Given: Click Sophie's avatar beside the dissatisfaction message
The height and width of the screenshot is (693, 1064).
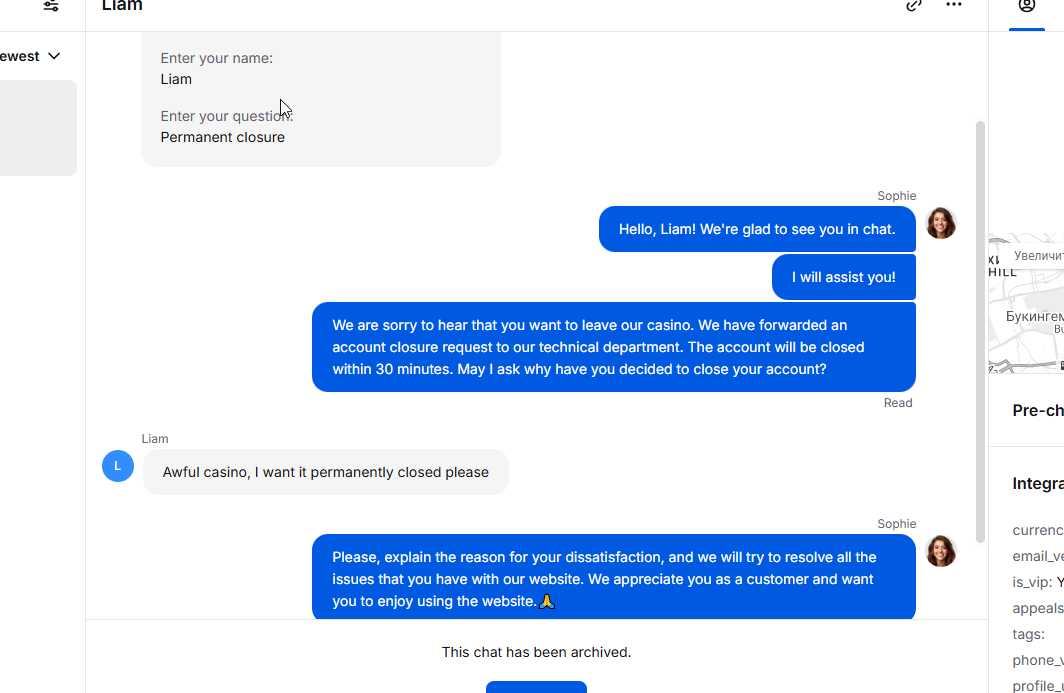Looking at the screenshot, I should (x=941, y=551).
